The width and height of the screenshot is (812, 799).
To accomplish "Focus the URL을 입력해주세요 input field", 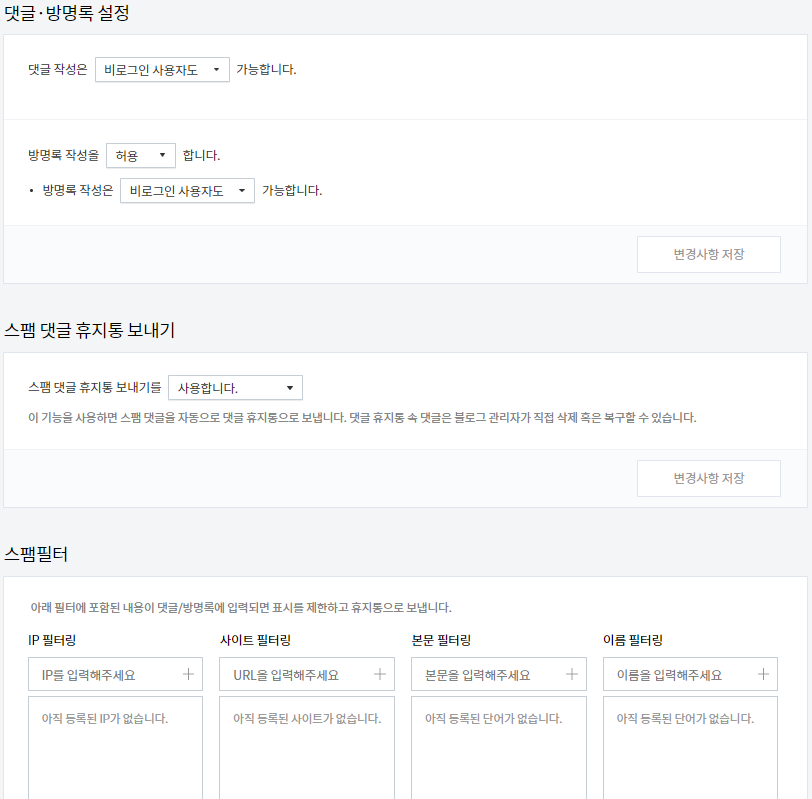I will [307, 674].
